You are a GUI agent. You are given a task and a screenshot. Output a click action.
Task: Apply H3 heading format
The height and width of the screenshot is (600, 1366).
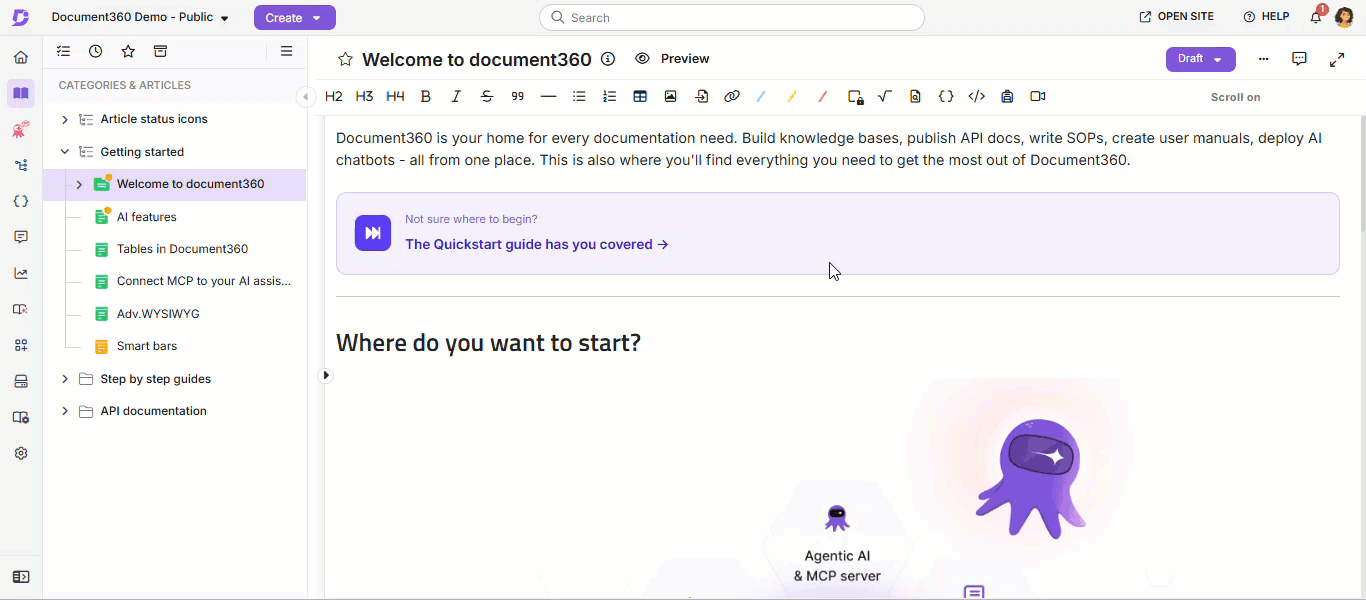(x=364, y=97)
